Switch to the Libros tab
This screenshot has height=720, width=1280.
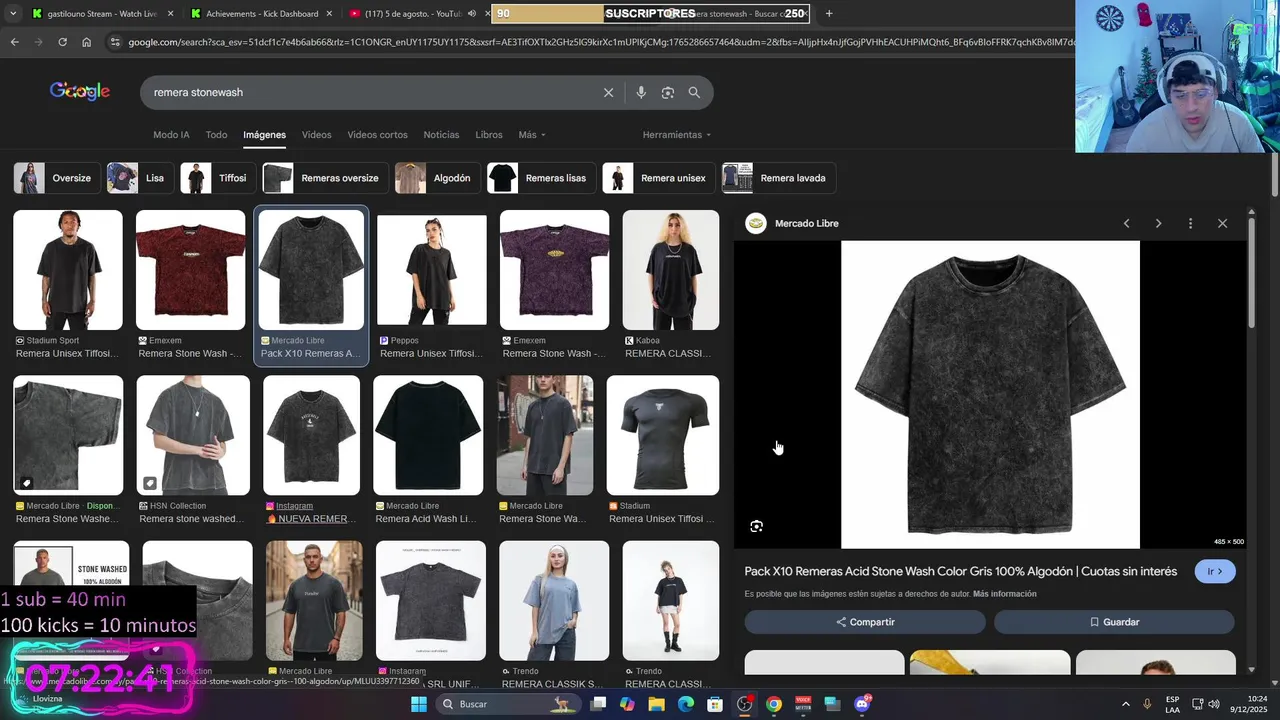click(x=489, y=135)
